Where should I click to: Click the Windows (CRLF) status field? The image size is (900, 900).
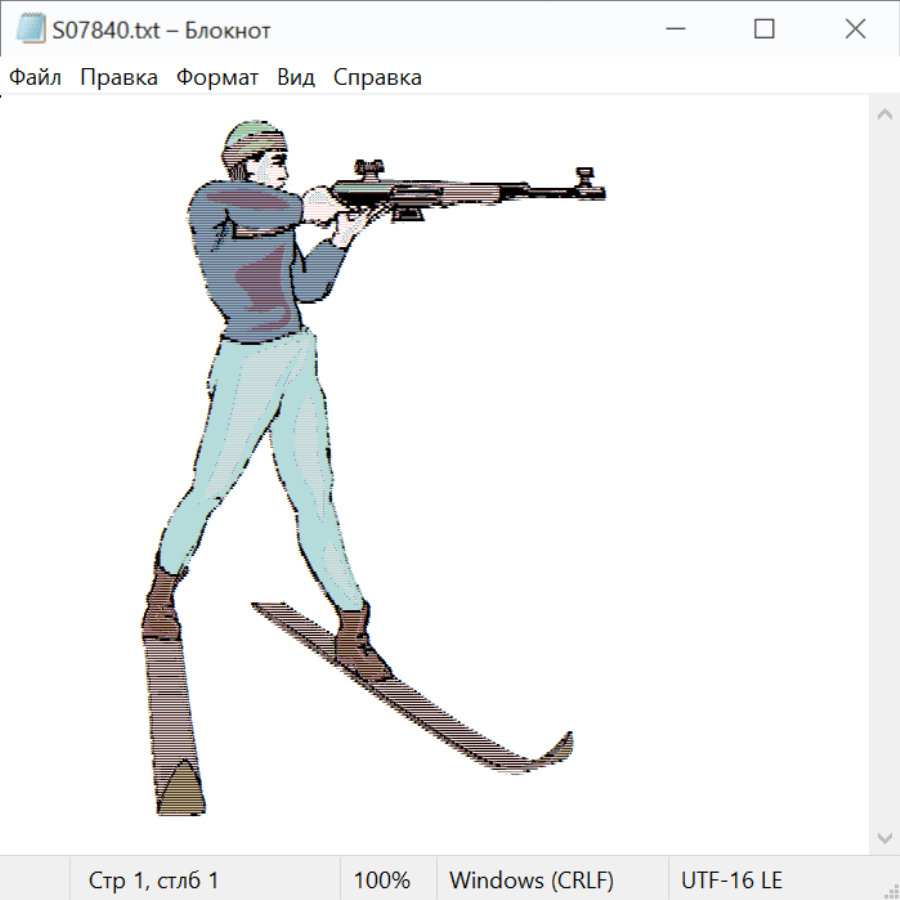(531, 880)
